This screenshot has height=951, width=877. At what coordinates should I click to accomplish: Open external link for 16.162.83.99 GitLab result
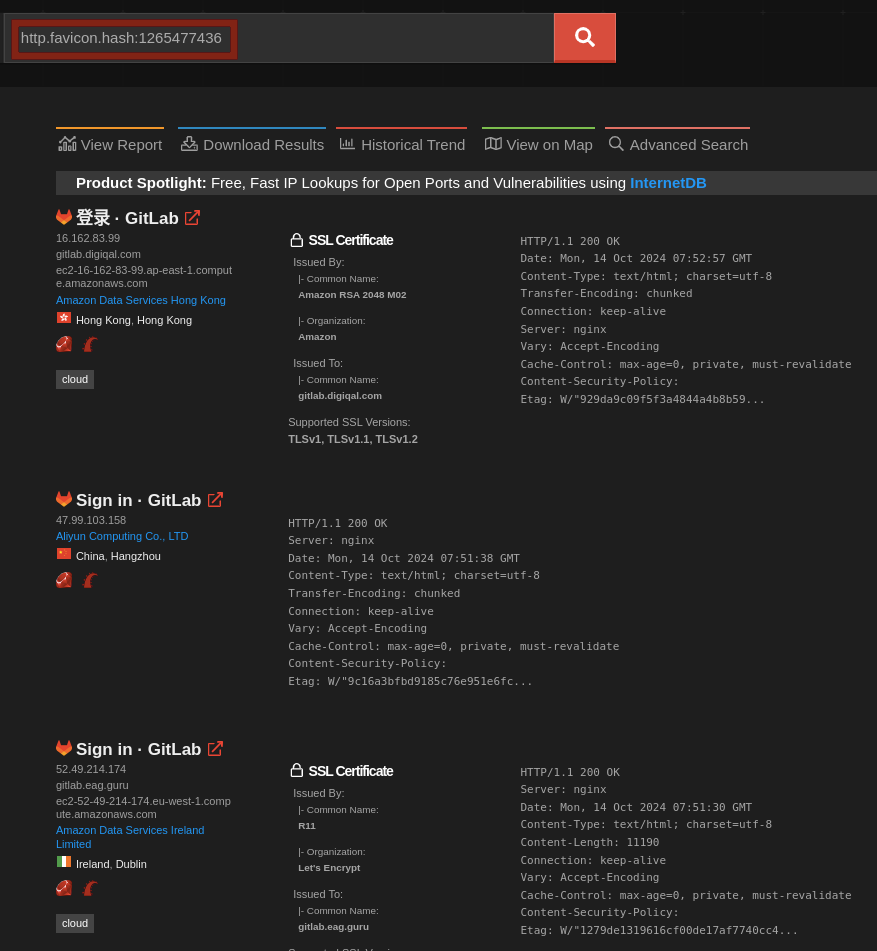[x=192, y=218]
